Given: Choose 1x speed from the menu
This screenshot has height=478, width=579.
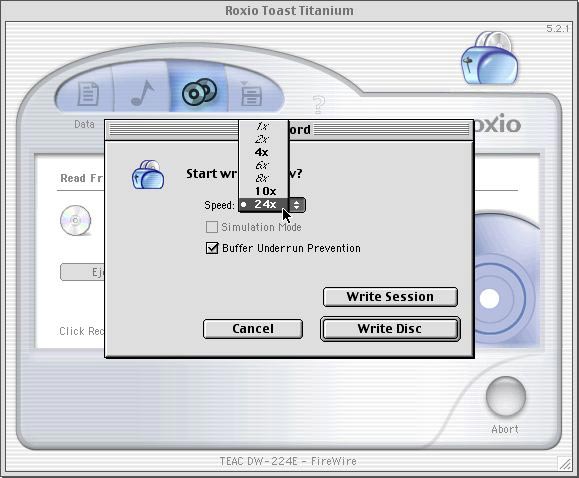Looking at the screenshot, I should coord(263,126).
